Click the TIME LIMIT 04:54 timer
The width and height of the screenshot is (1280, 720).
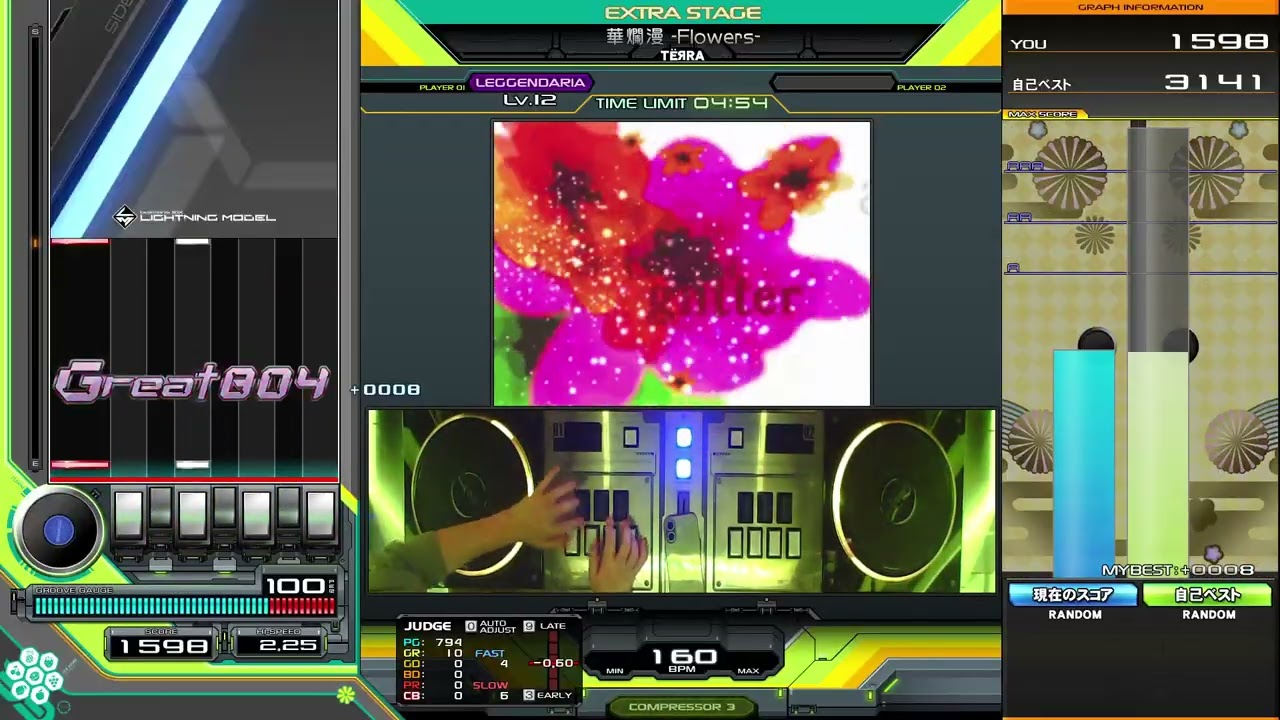click(682, 103)
